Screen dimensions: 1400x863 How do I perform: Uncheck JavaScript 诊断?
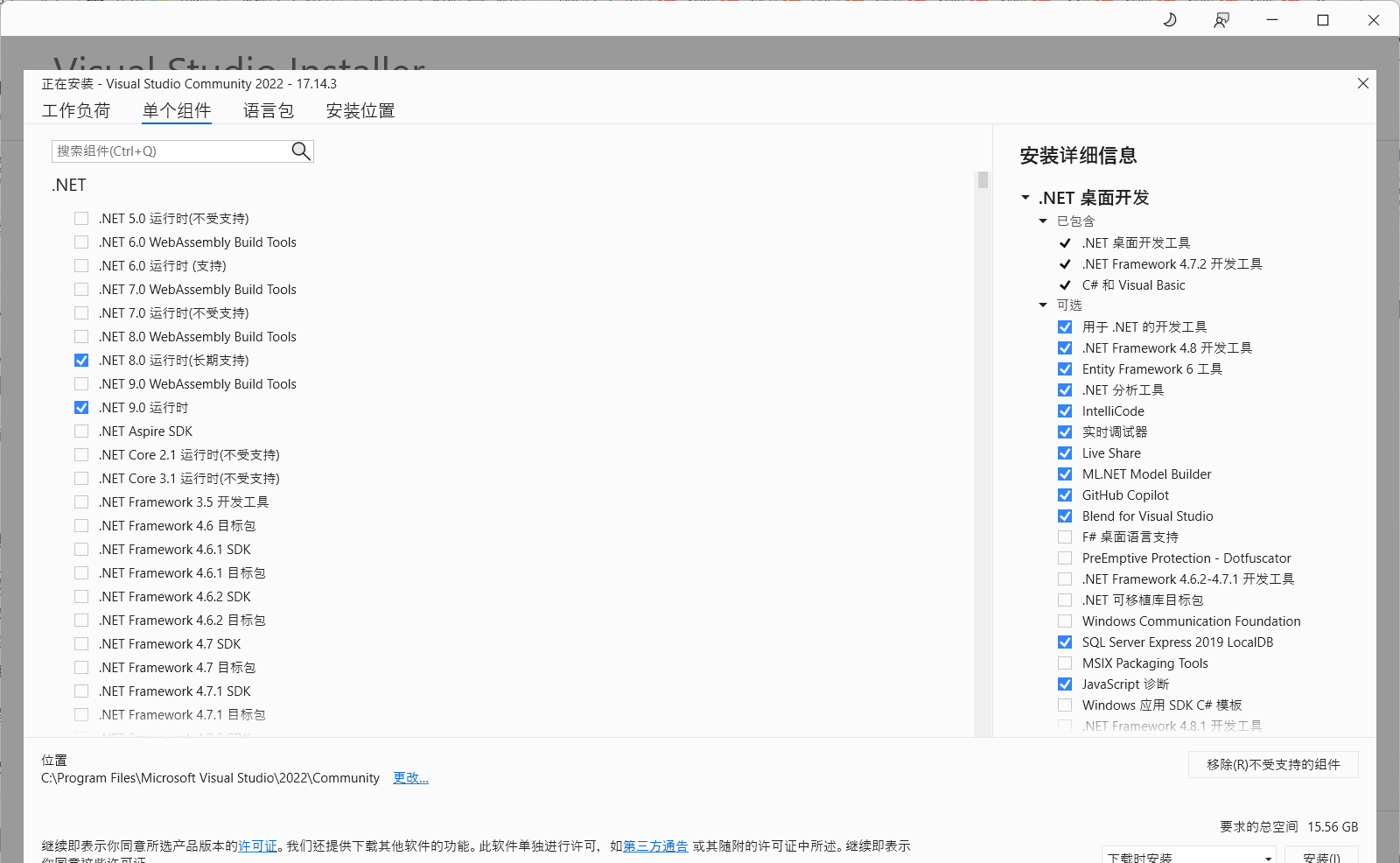(x=1065, y=684)
